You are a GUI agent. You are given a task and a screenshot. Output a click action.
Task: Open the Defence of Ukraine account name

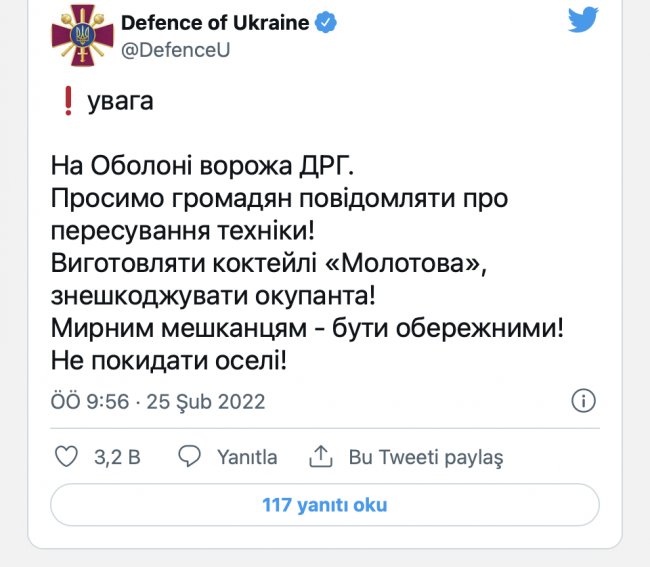click(x=215, y=22)
